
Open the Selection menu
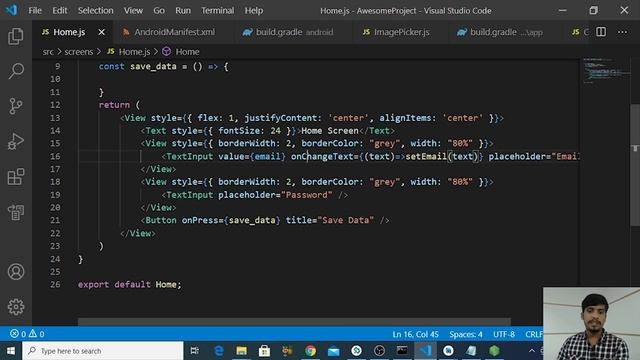[x=96, y=10]
